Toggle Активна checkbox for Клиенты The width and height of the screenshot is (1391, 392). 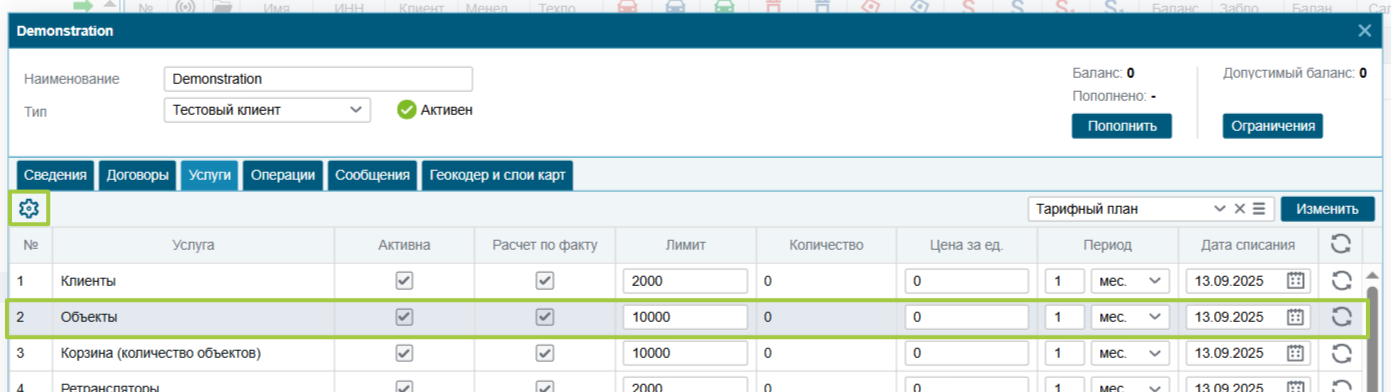(404, 281)
